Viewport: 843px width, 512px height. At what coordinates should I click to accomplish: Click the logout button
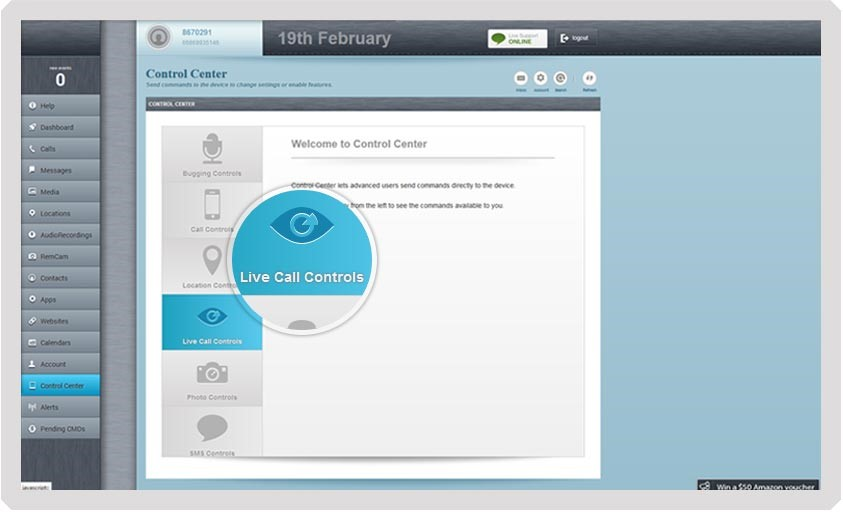click(575, 38)
